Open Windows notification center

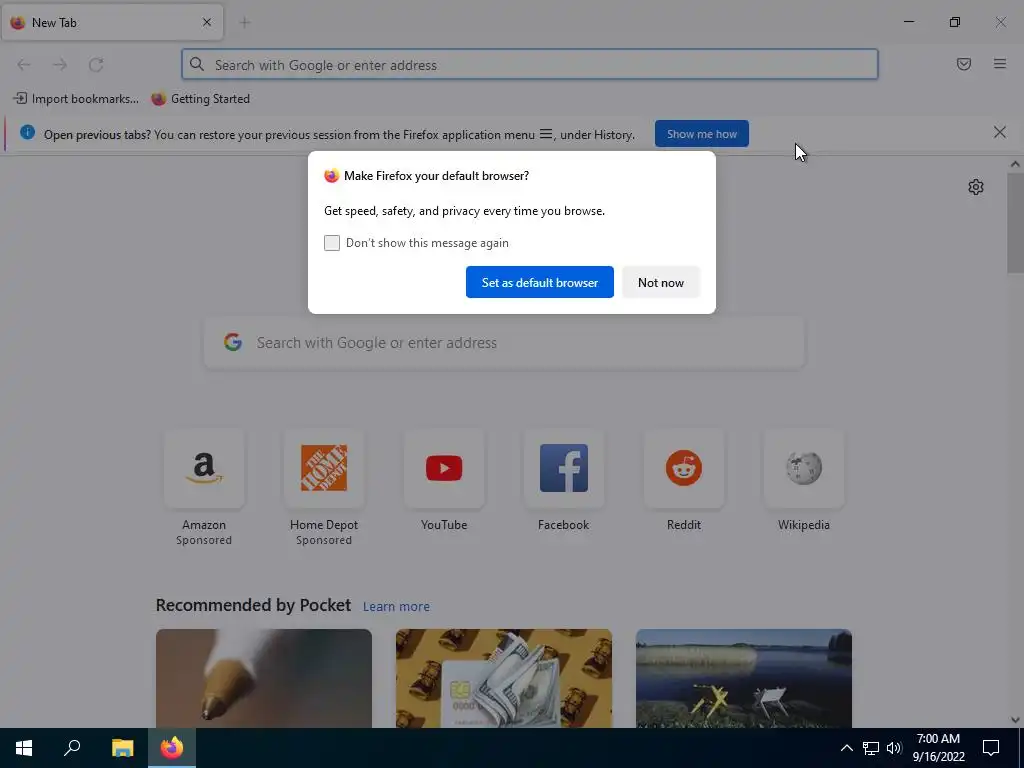(991, 748)
